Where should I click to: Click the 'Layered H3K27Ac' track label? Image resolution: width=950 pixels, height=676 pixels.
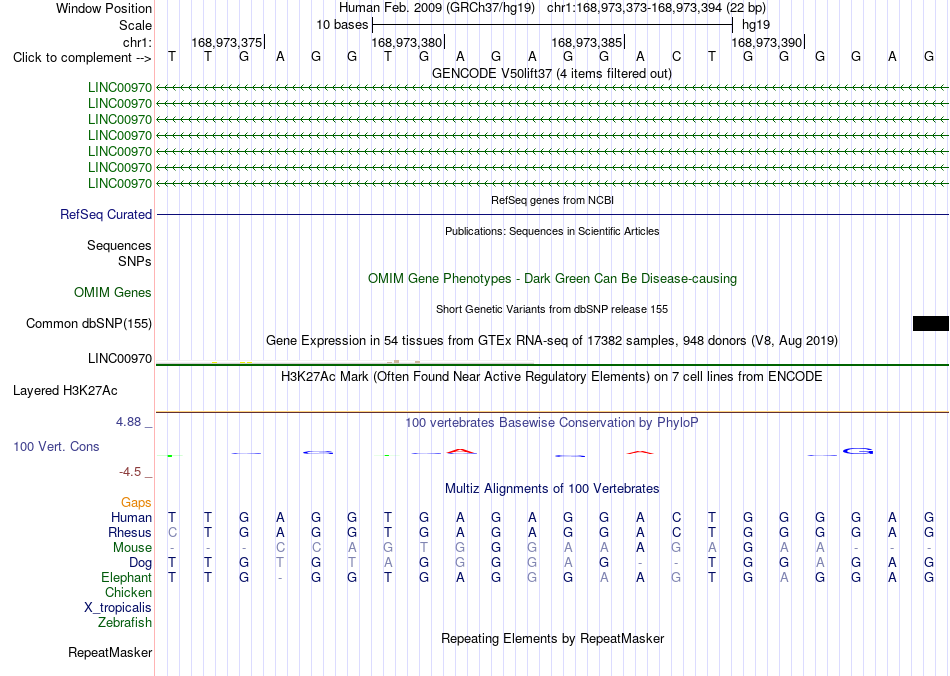65,391
